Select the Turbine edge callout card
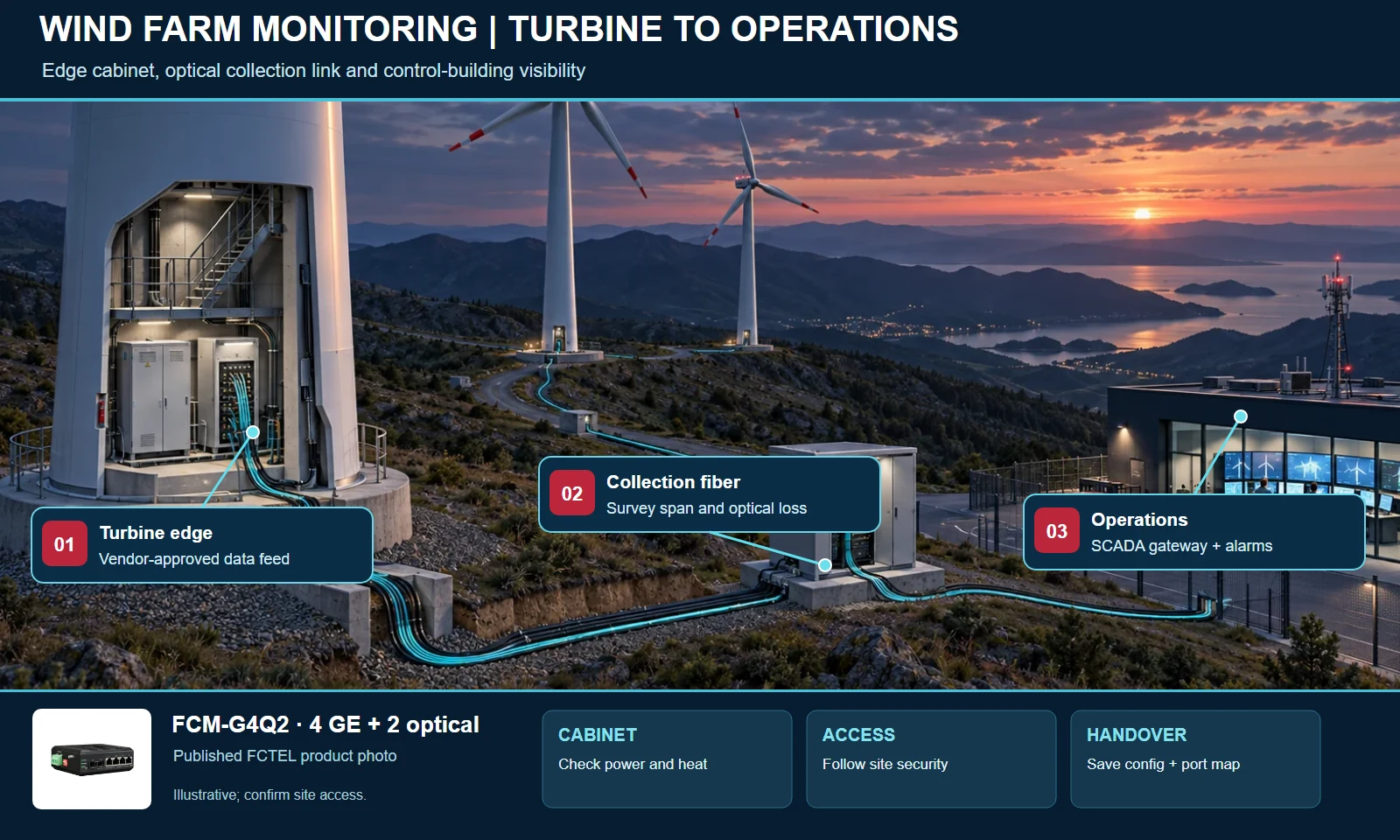Image resolution: width=1400 pixels, height=840 pixels. (x=202, y=545)
